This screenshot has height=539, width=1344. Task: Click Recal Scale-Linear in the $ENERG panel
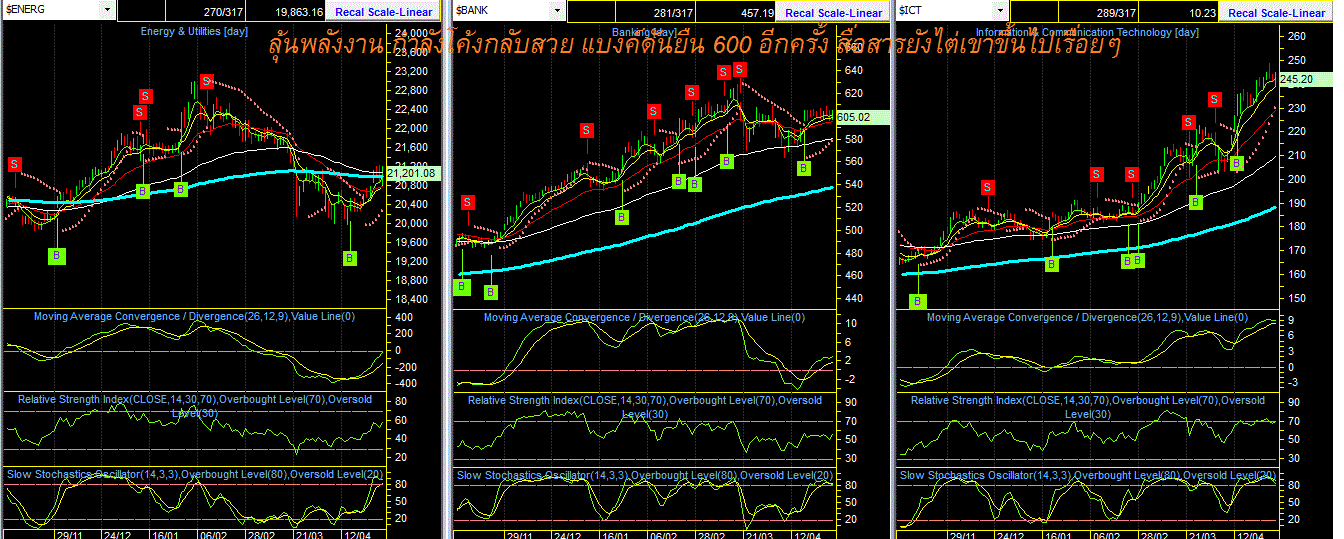pos(384,12)
